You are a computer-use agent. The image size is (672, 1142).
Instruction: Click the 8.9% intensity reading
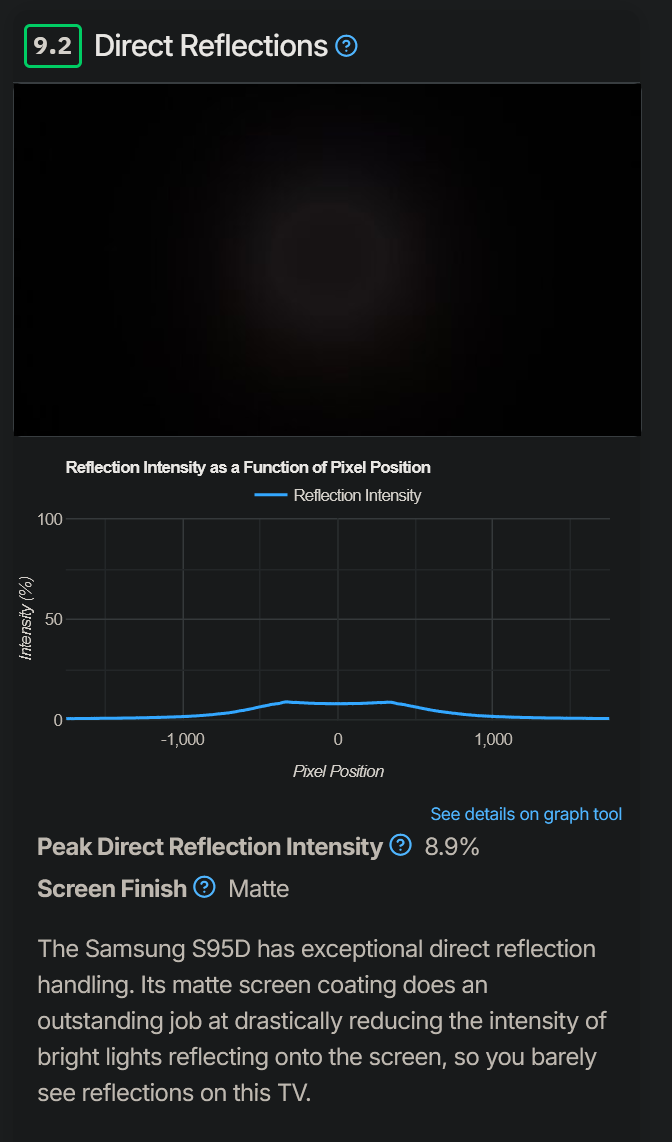coord(450,846)
